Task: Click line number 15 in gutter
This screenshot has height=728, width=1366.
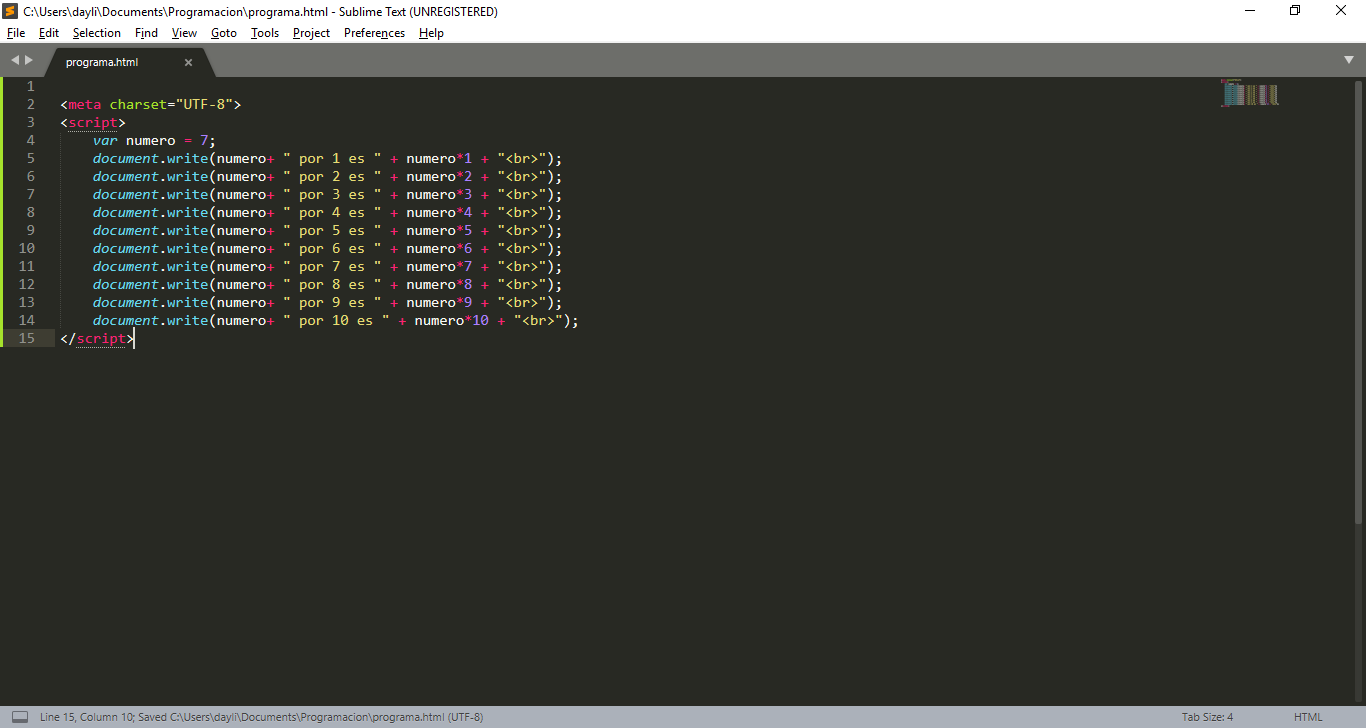Action: (x=27, y=338)
